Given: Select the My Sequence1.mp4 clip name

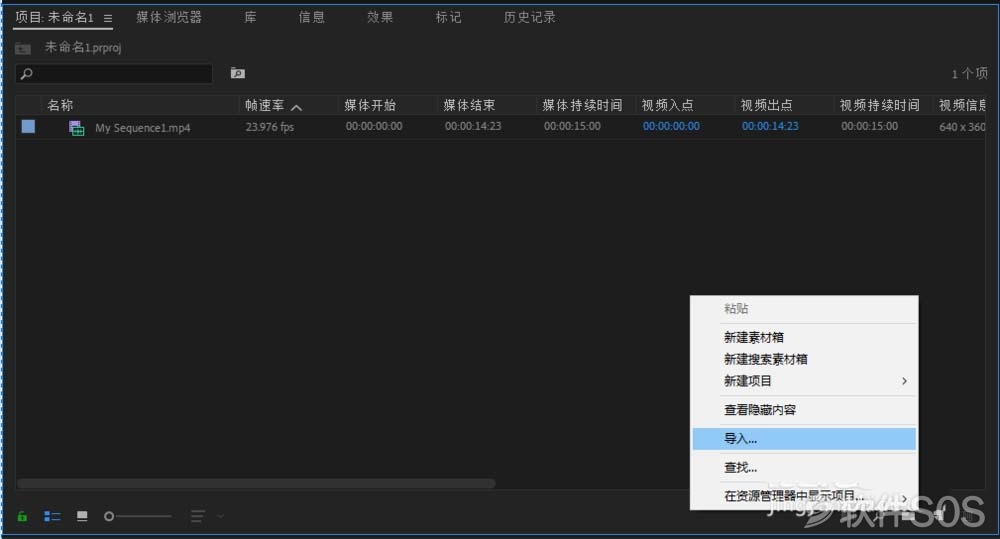Looking at the screenshot, I should click(143, 128).
